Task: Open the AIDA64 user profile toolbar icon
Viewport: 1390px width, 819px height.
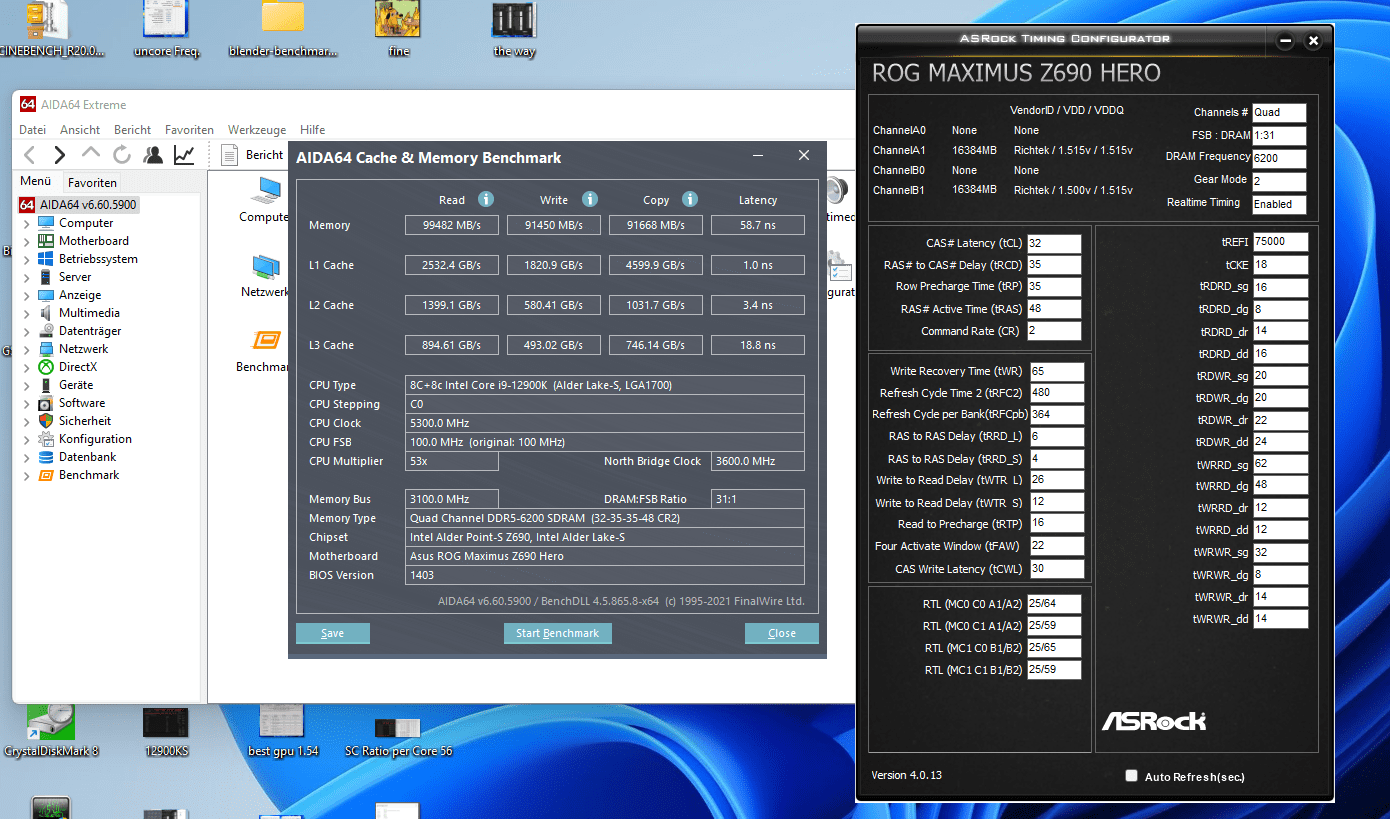Action: point(153,155)
